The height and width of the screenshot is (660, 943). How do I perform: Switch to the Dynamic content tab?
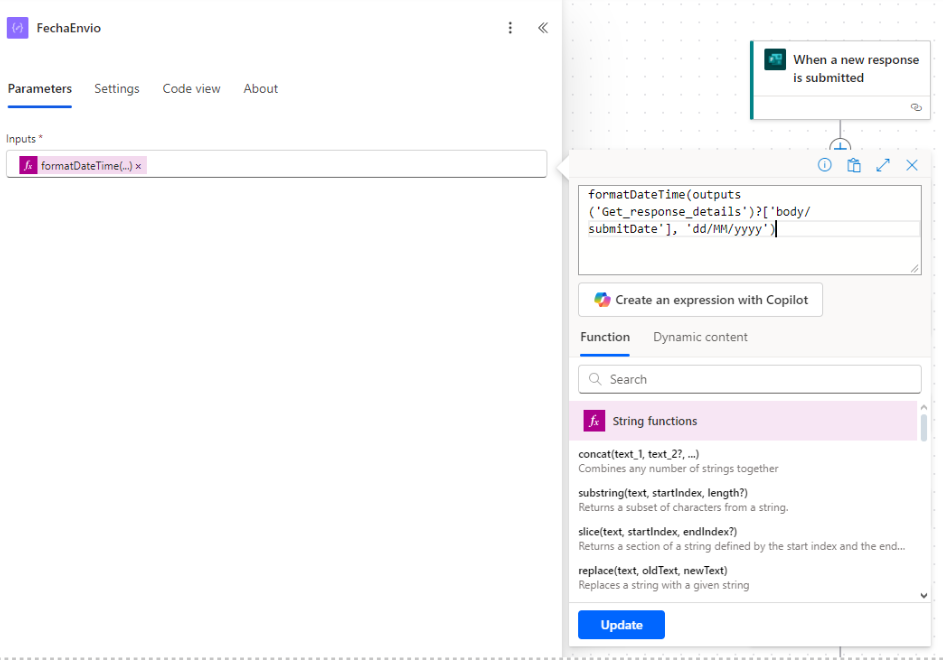[x=700, y=337]
